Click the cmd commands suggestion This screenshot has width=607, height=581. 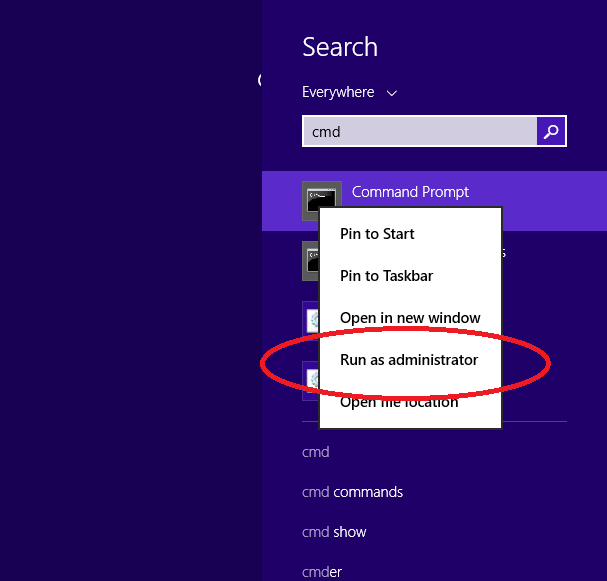(352, 492)
